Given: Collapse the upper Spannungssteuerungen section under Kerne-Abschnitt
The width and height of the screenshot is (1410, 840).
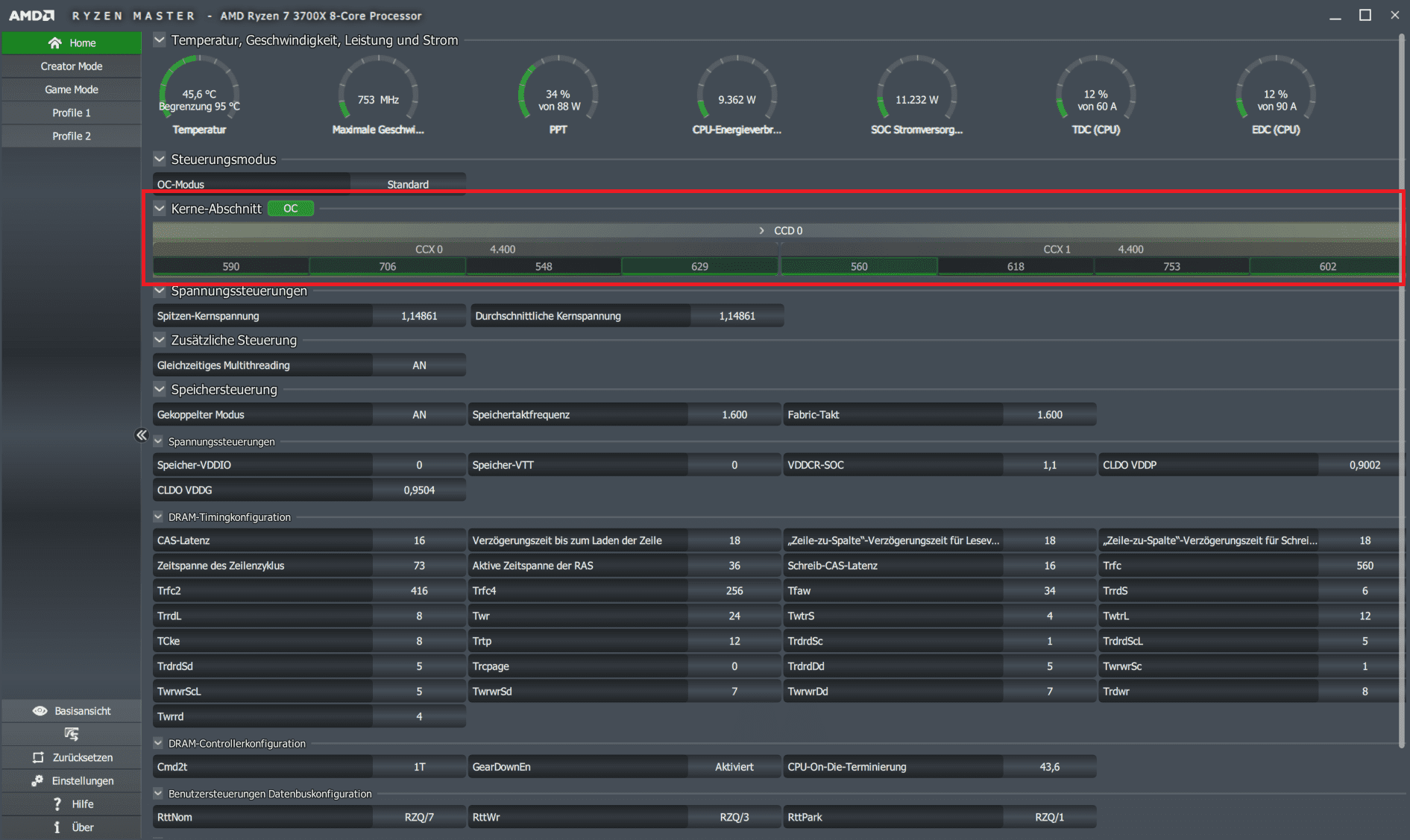Looking at the screenshot, I should 160,291.
